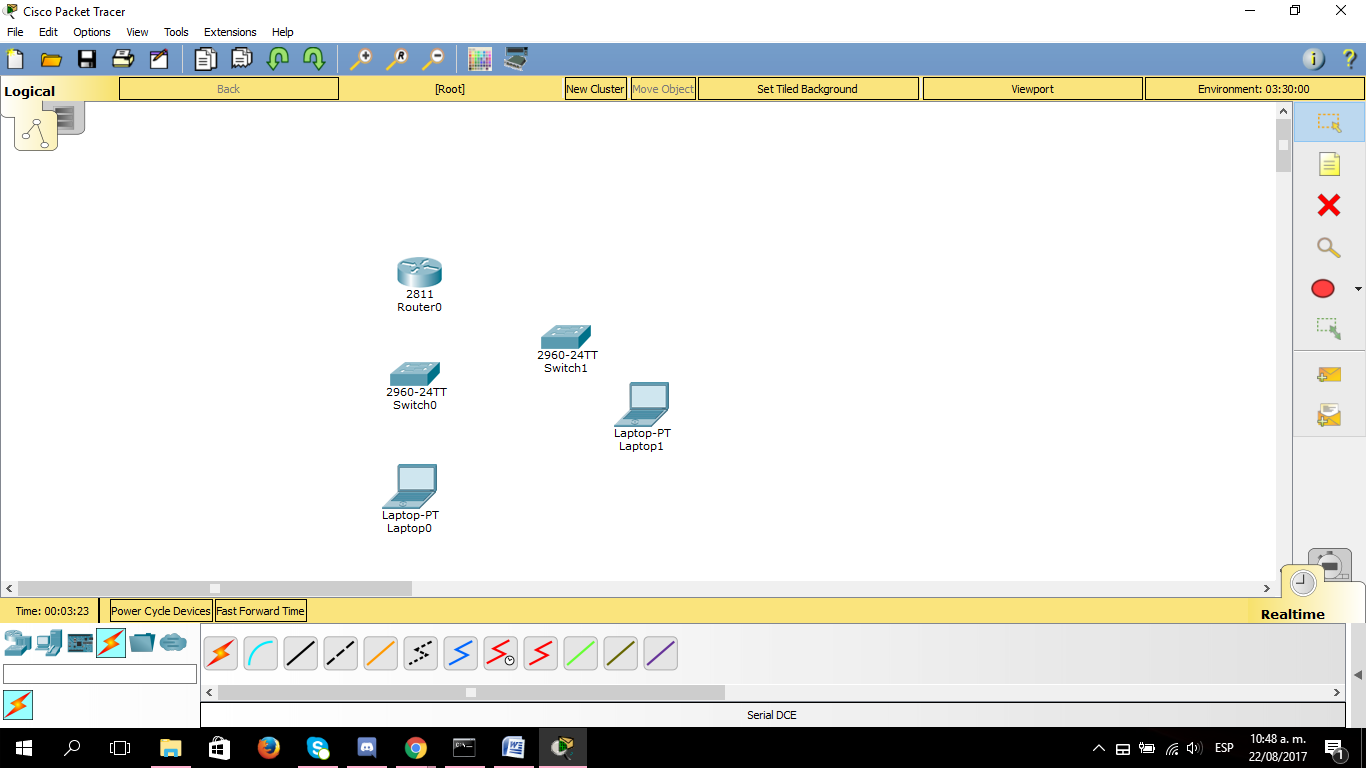
Task: Open the Extensions menu
Action: (229, 31)
